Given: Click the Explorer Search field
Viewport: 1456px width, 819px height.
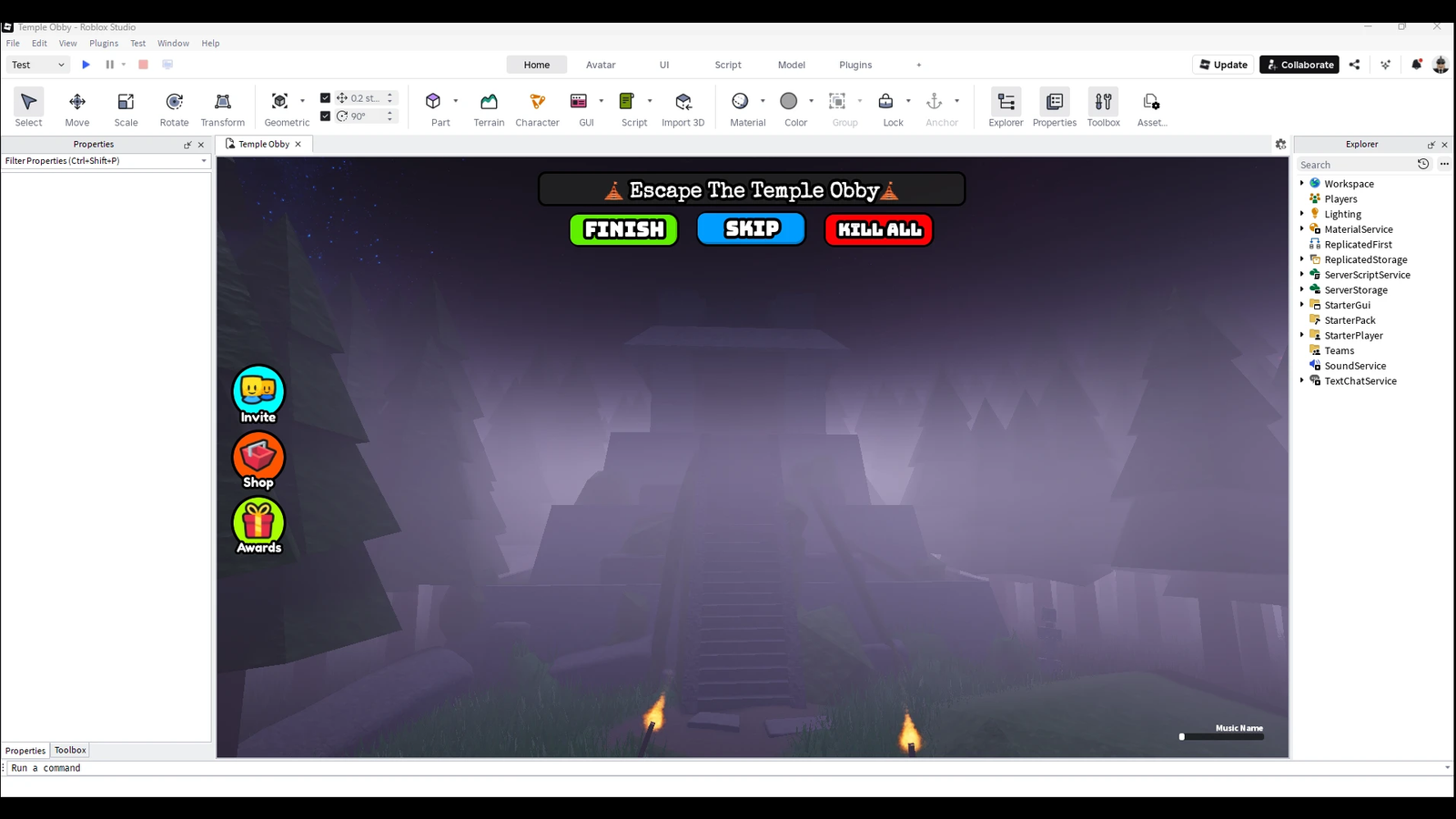Looking at the screenshot, I should coord(1356,164).
